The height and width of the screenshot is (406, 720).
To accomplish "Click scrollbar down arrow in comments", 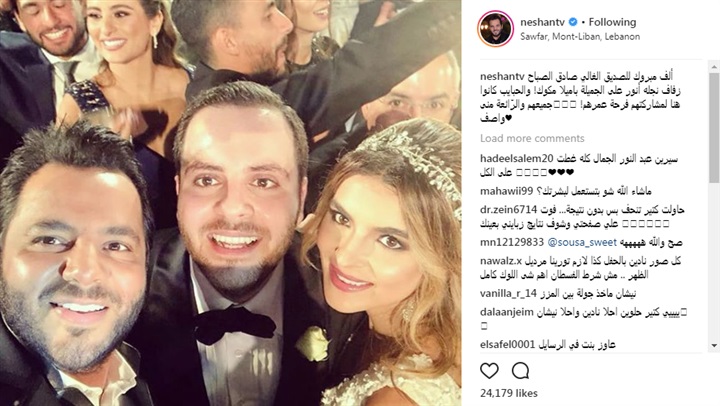I will point(714,345).
